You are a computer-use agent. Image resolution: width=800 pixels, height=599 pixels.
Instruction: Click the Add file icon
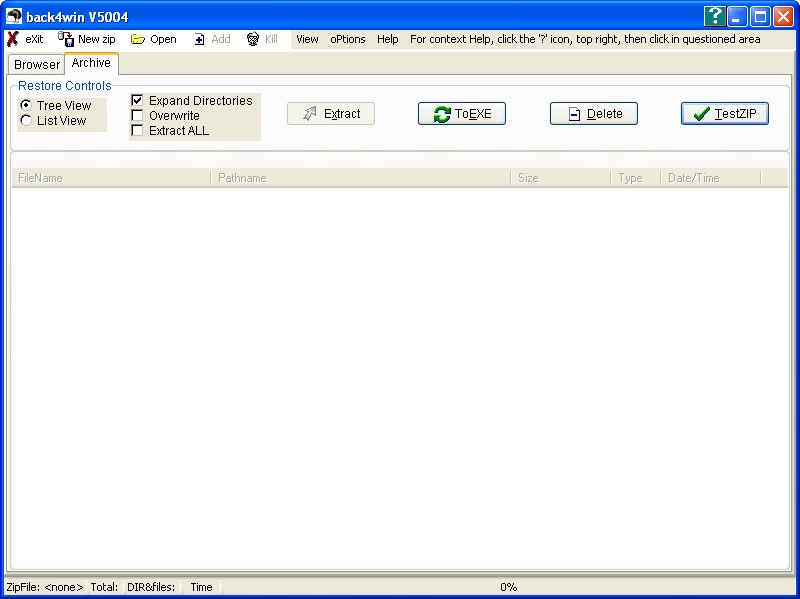coord(199,39)
